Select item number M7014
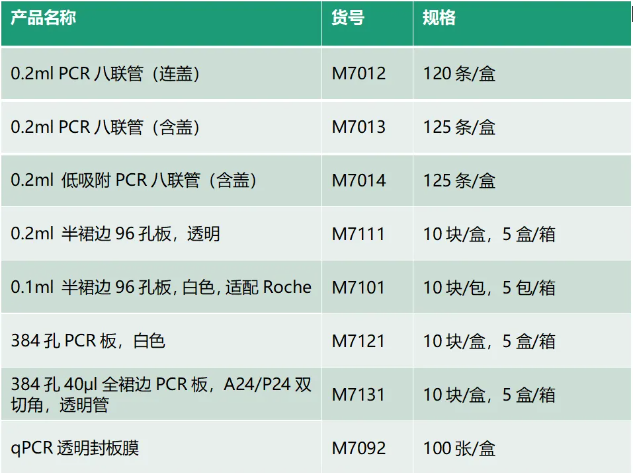 (359, 180)
